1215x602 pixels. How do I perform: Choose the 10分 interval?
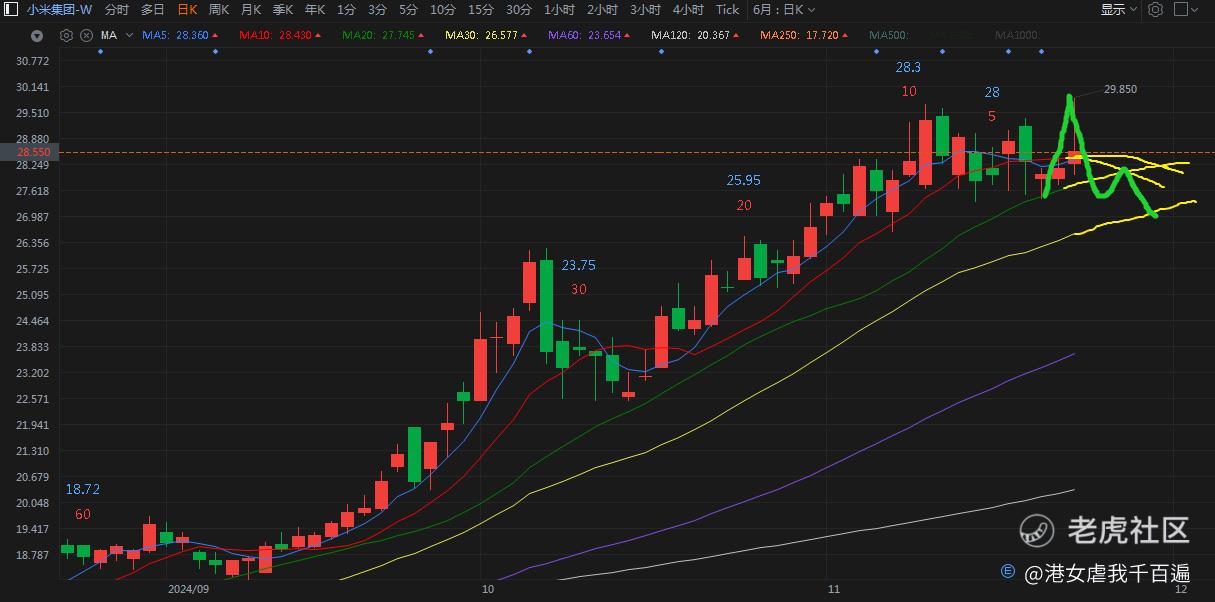click(442, 9)
